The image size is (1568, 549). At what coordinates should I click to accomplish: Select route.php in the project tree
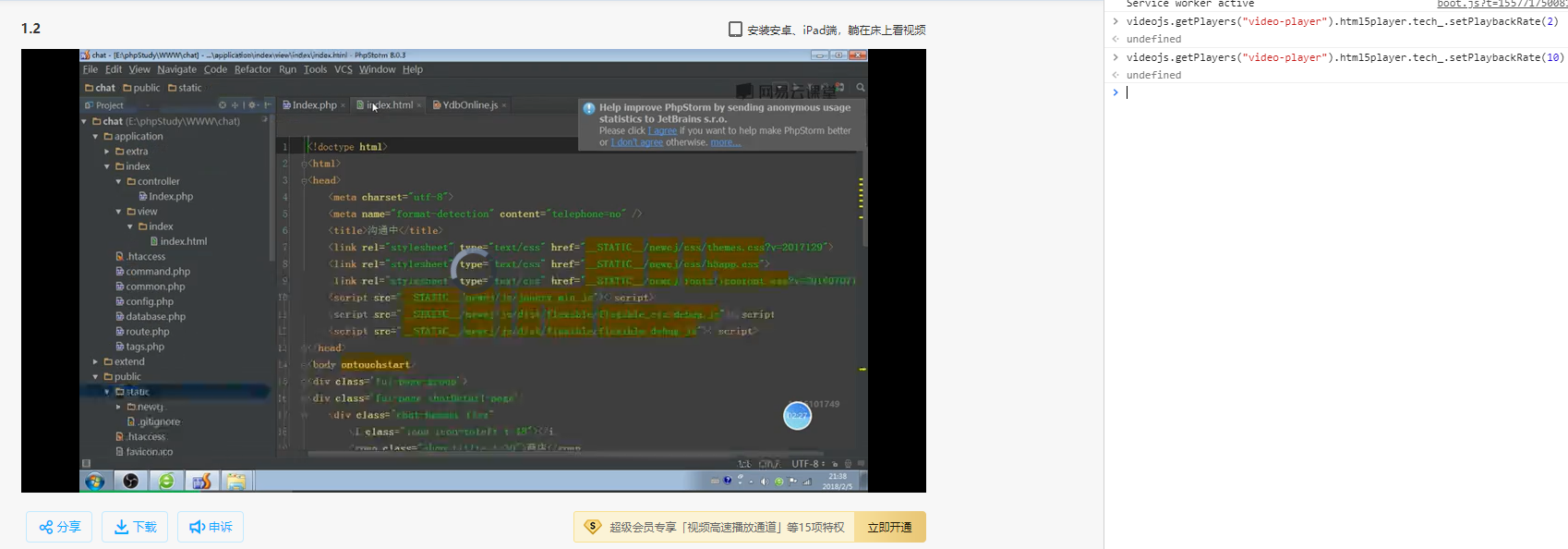[x=147, y=332]
